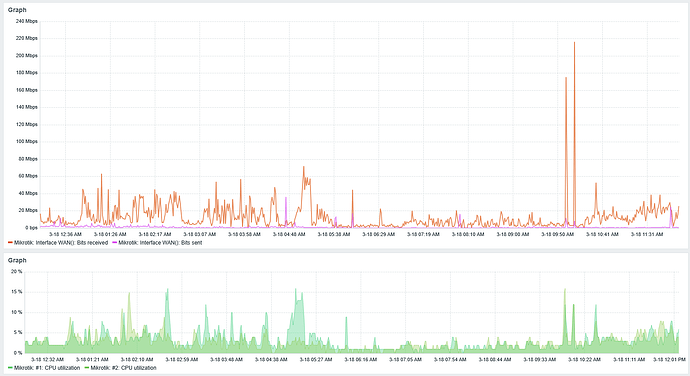Viewport: 690px width, 376px height.
Task: Click the 40 Mbps y-axis label
Action: coord(28,193)
